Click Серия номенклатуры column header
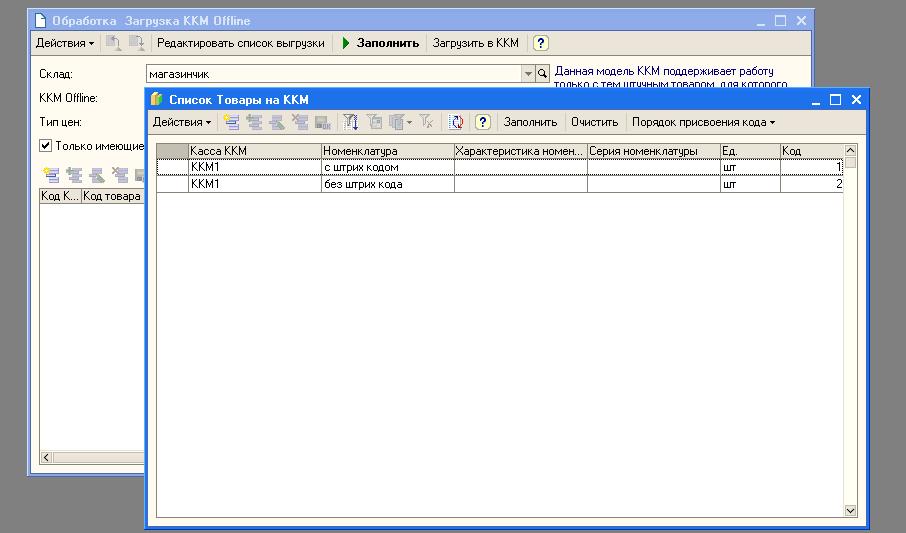The image size is (906, 533). pyautogui.click(x=653, y=151)
